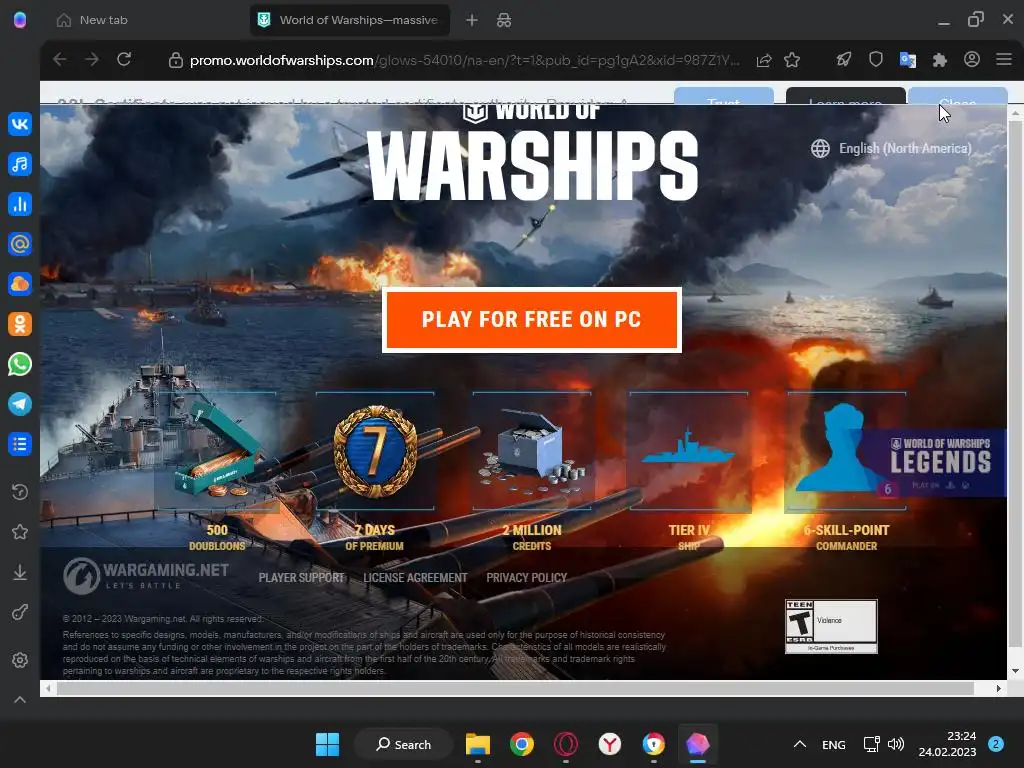Go forward to the next page
The width and height of the screenshot is (1024, 768).
(92, 59)
